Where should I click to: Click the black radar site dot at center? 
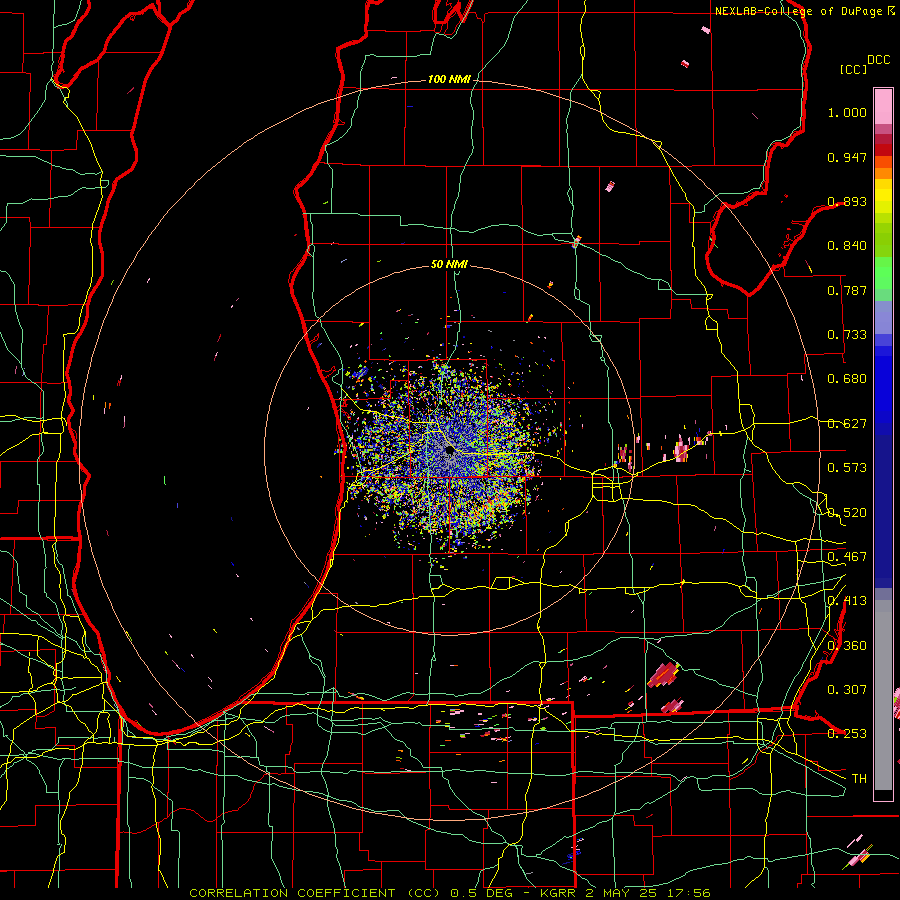tap(449, 450)
